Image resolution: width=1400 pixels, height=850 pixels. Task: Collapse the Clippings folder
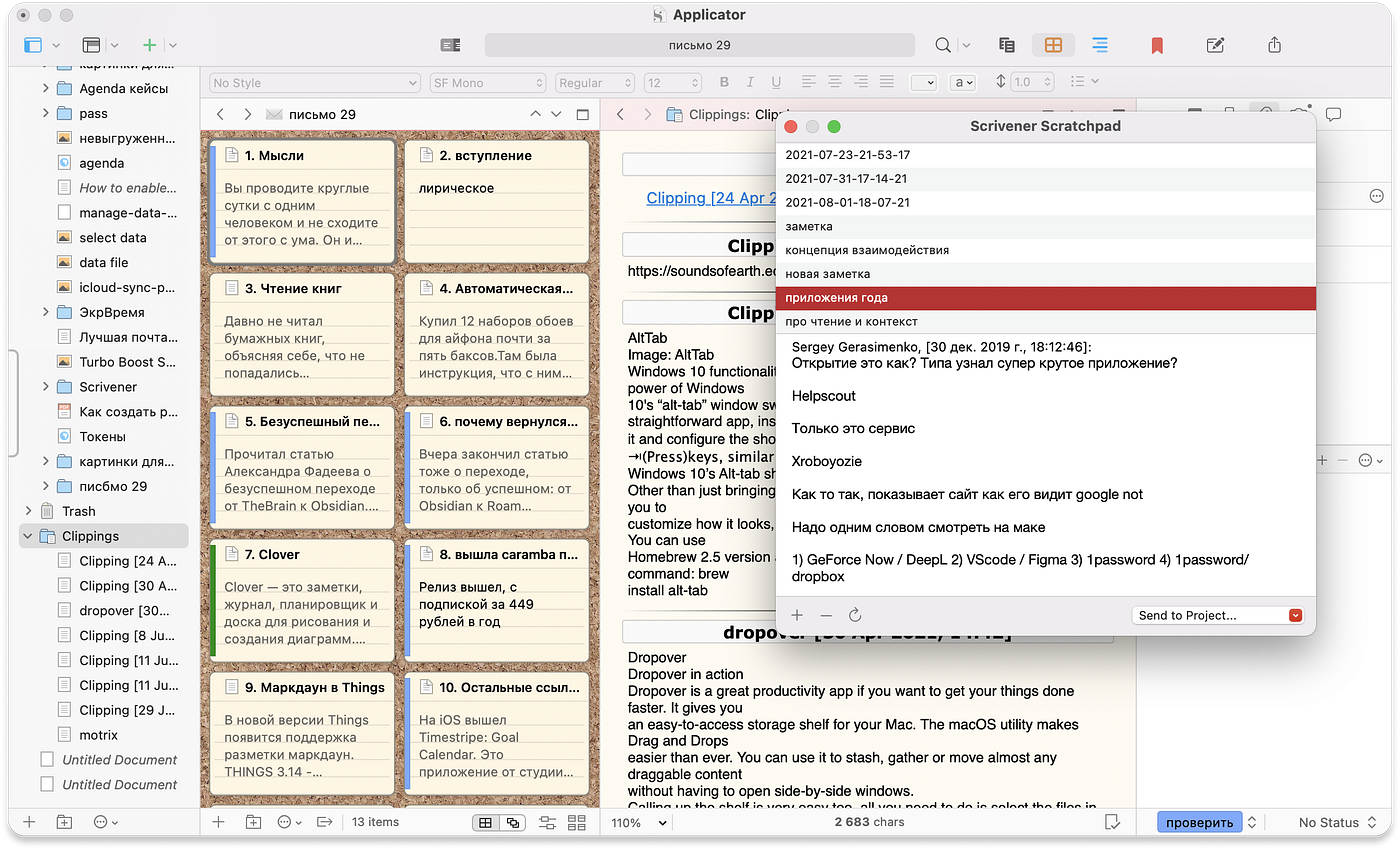coord(27,536)
